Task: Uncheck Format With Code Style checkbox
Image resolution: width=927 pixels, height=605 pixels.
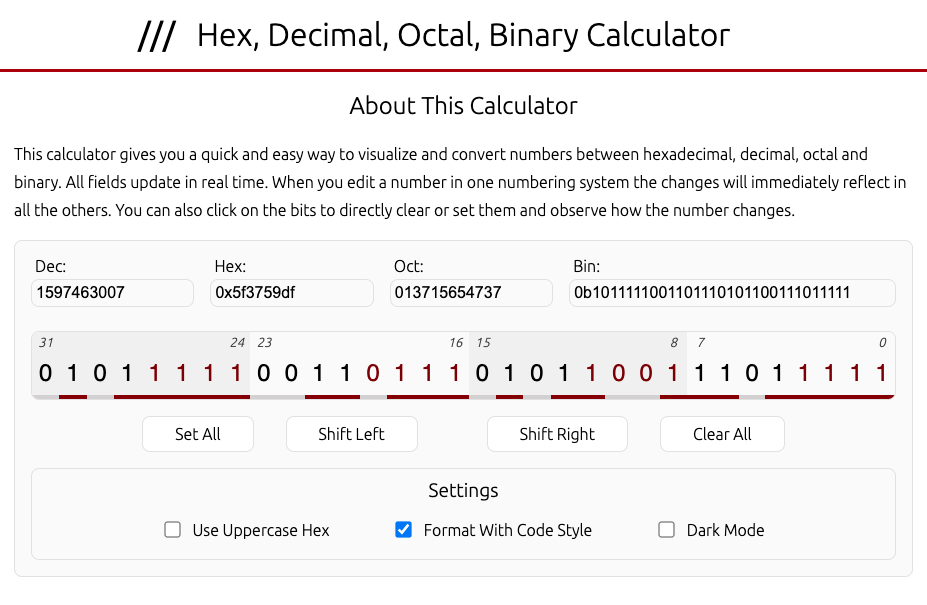Action: point(404,530)
